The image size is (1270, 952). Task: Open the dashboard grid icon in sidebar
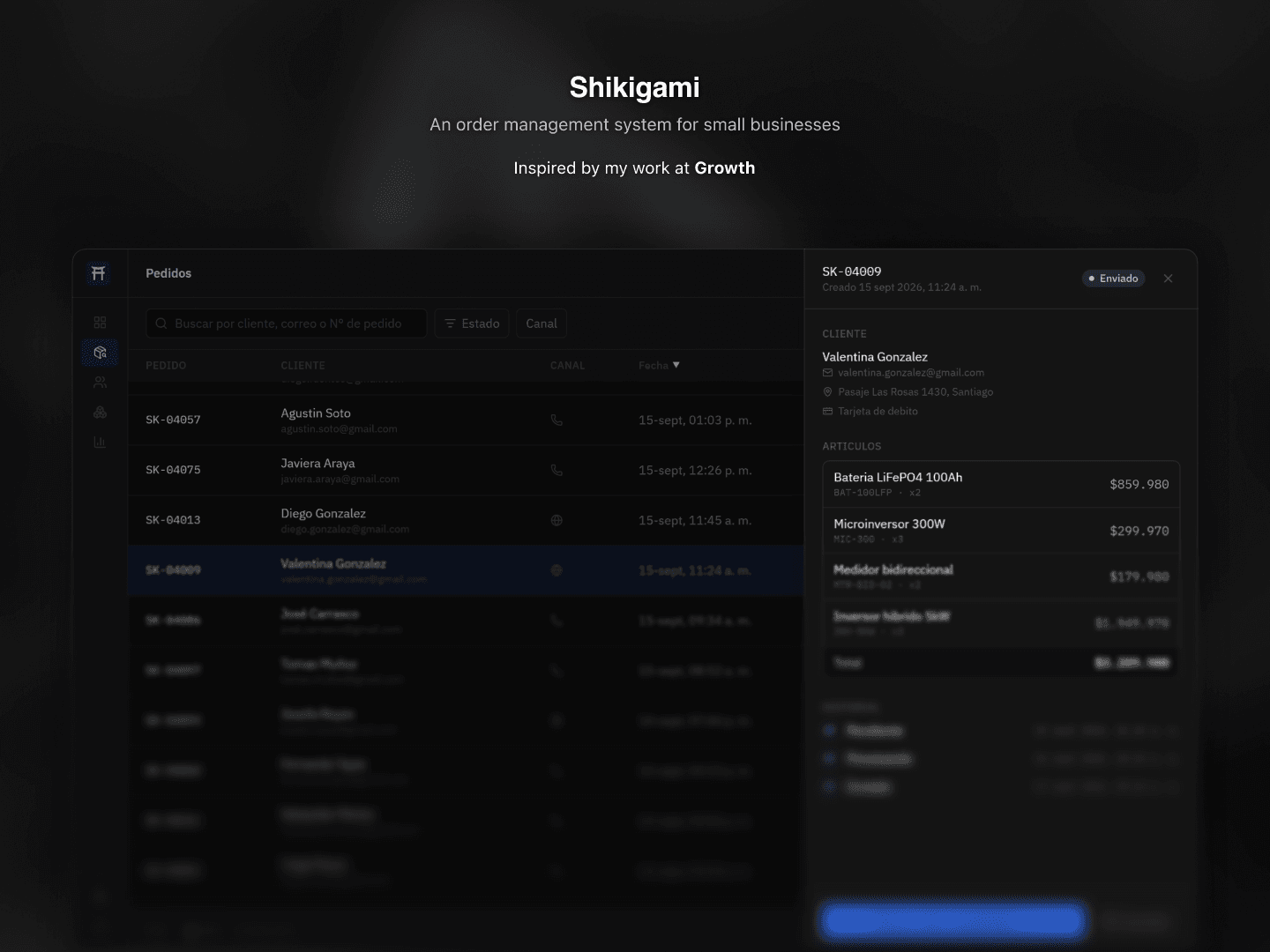(100, 323)
